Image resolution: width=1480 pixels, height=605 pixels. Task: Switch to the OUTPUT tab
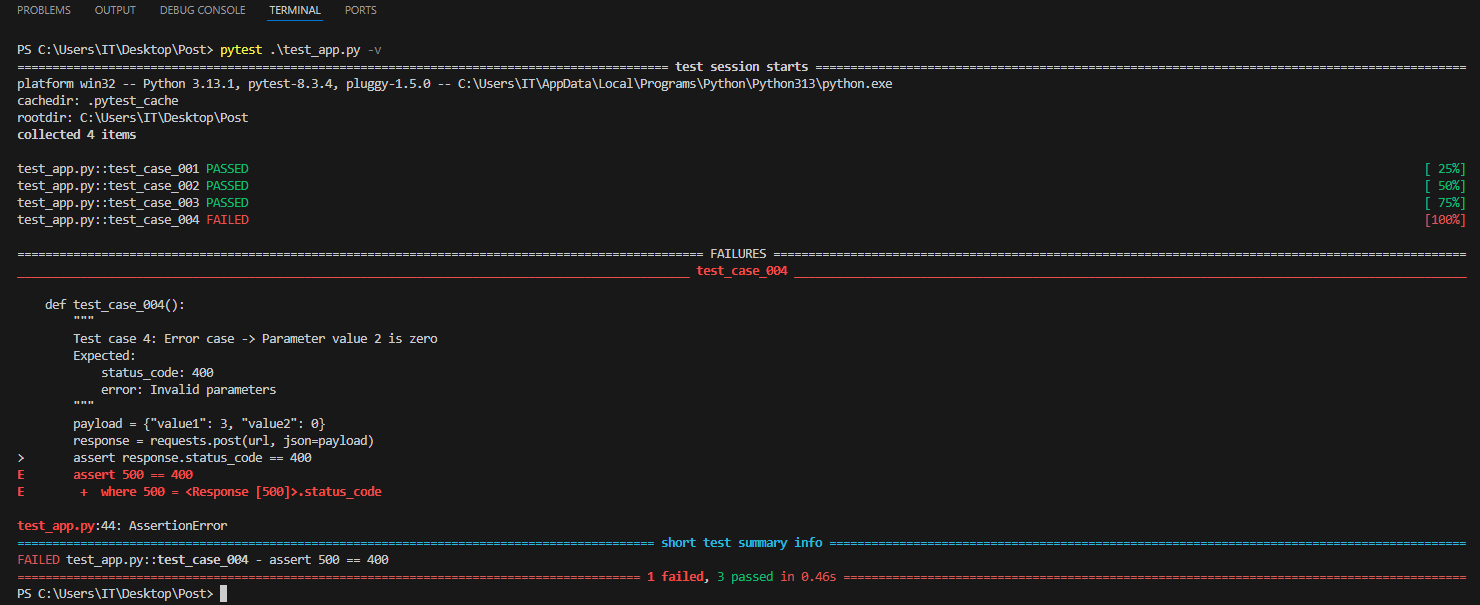click(115, 10)
